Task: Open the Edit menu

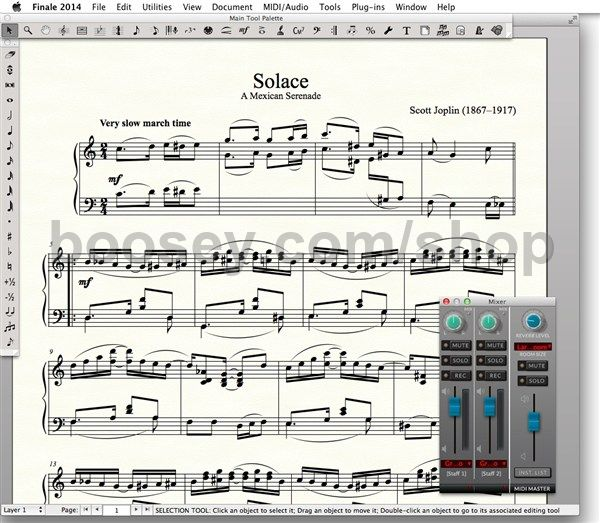Action: pyautogui.click(x=124, y=7)
